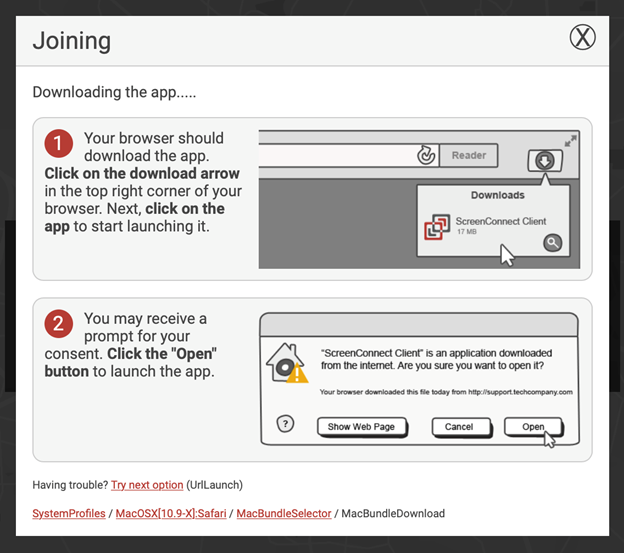624x553 pixels.
Task: Click the Open button in consent illustration
Action: (533, 426)
